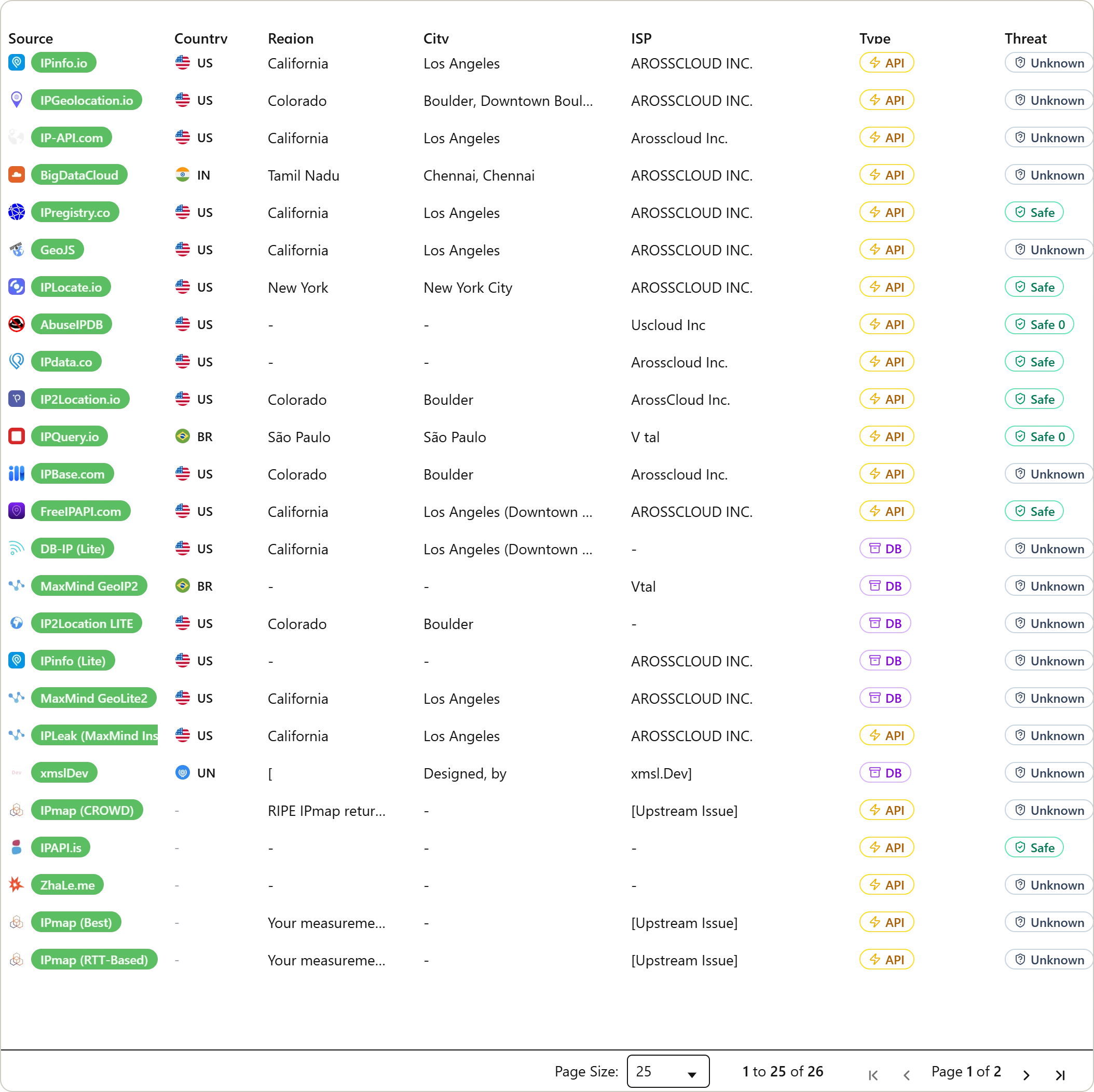Sort by the Threat column header
The width and height of the screenshot is (1094, 1092).
(1025, 38)
